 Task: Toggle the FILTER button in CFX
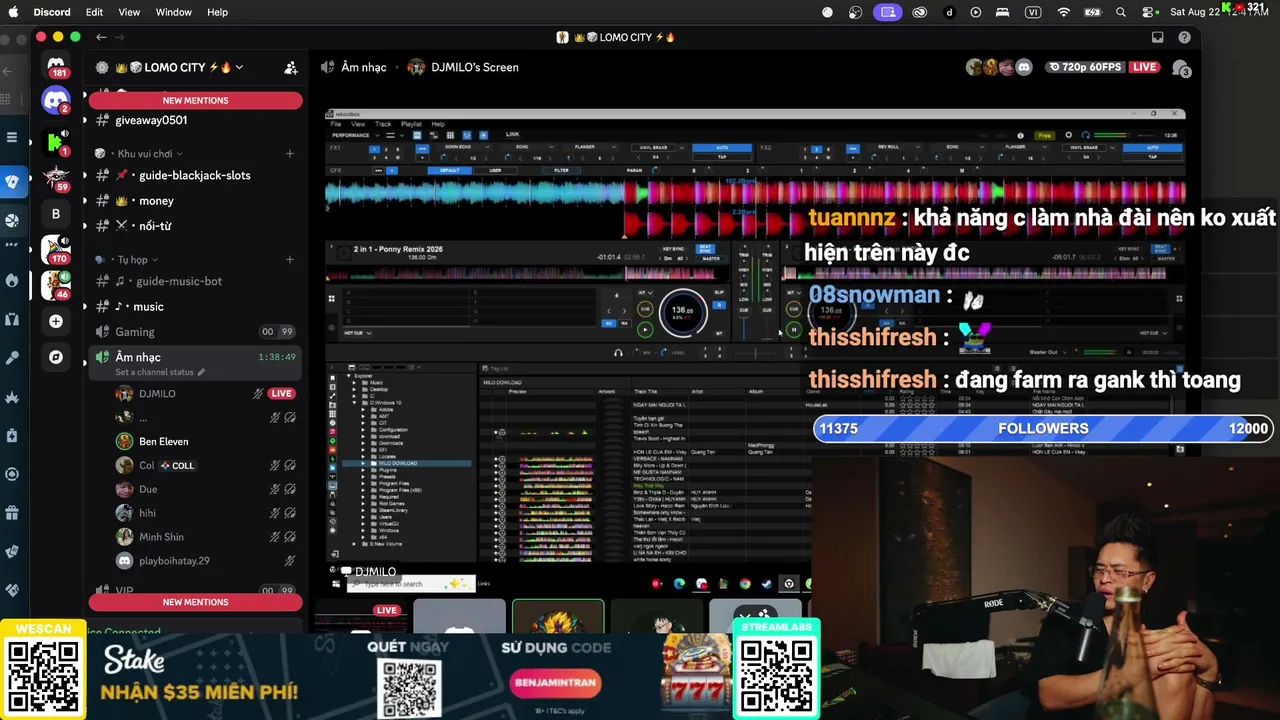click(x=561, y=170)
